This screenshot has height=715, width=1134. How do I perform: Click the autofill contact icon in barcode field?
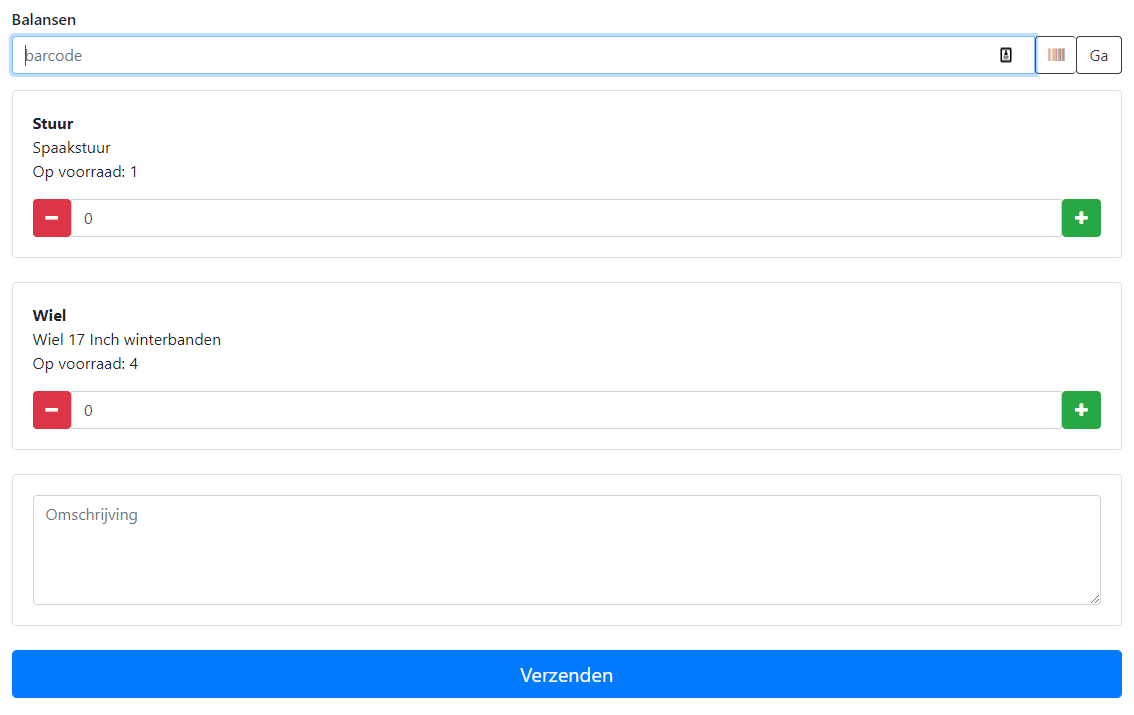(x=1006, y=55)
